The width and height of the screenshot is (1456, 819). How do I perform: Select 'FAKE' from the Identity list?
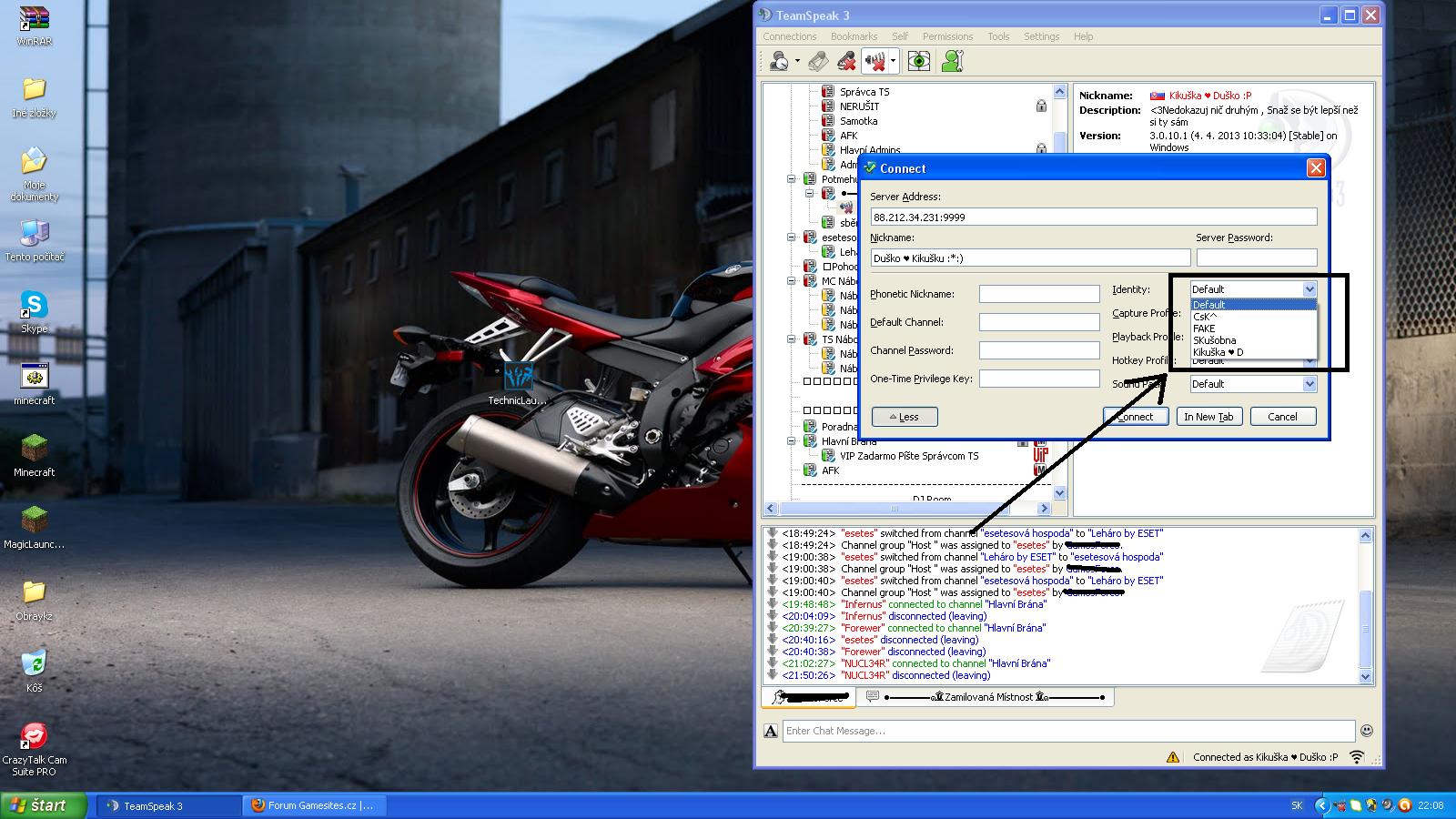pyautogui.click(x=1204, y=329)
